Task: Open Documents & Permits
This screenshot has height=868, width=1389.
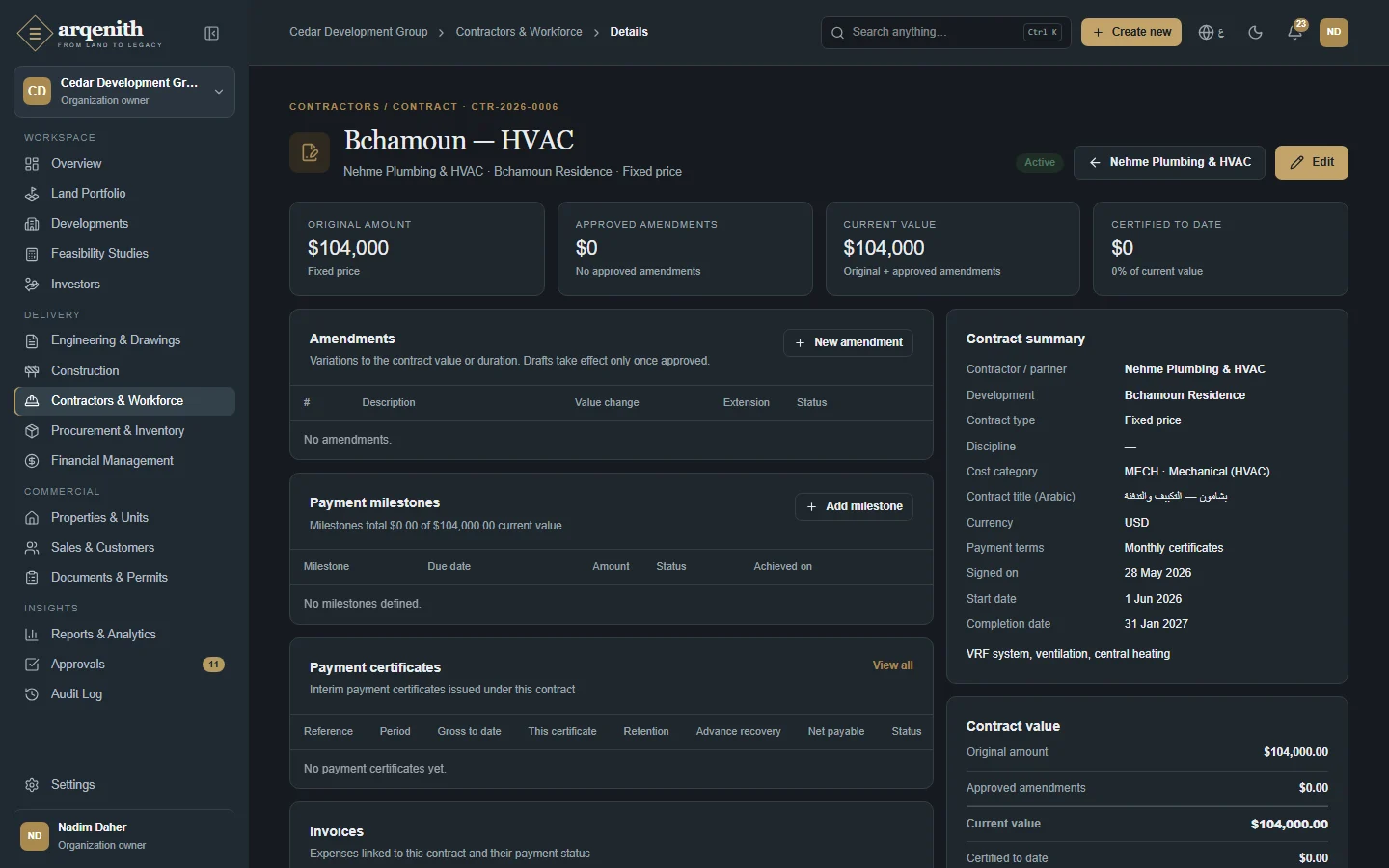Action: point(124,578)
